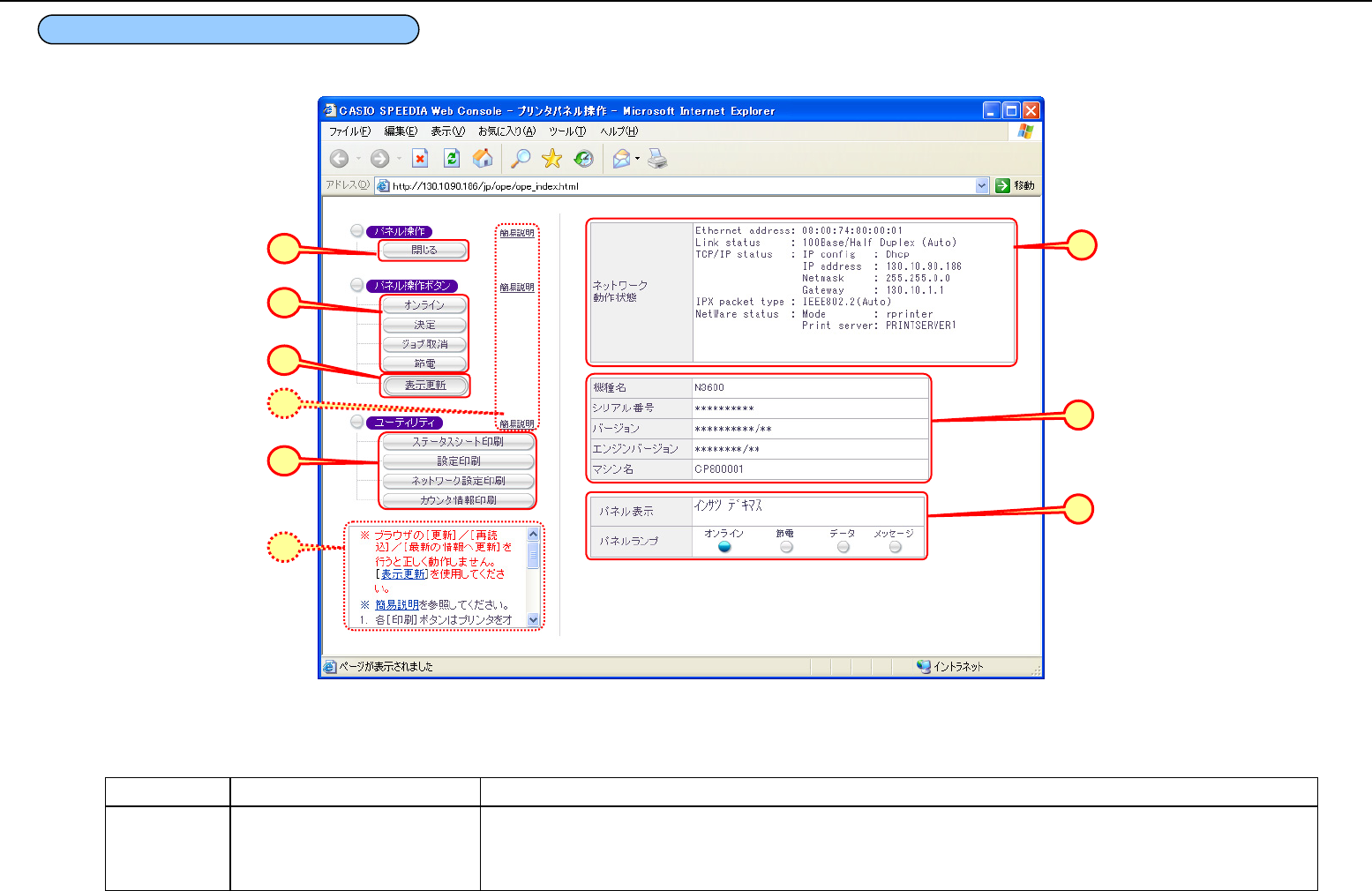
Task: Click the カウンタ情報印刷 button
Action: coord(458,500)
